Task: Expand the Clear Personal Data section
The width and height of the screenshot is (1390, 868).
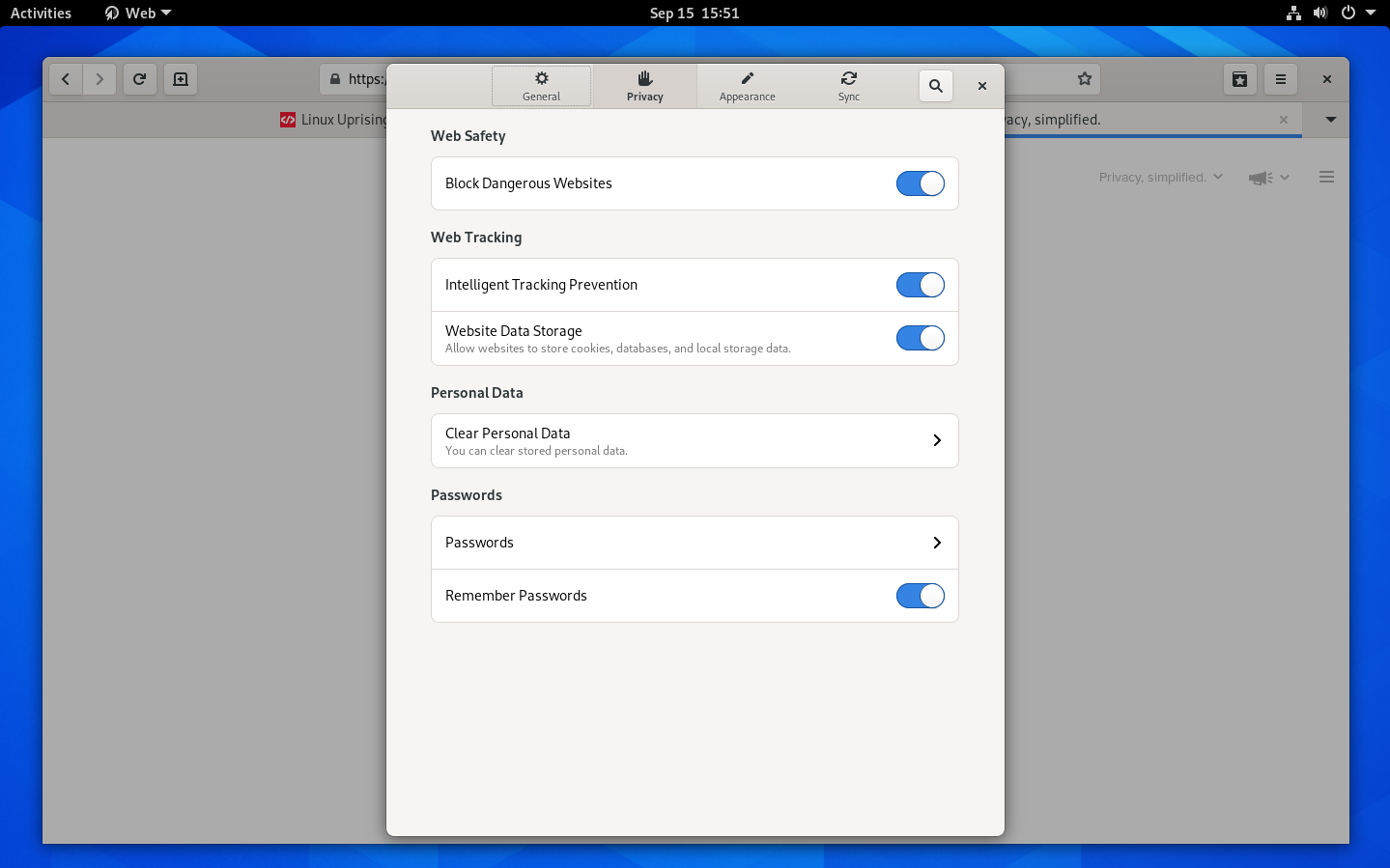Action: coord(935,440)
